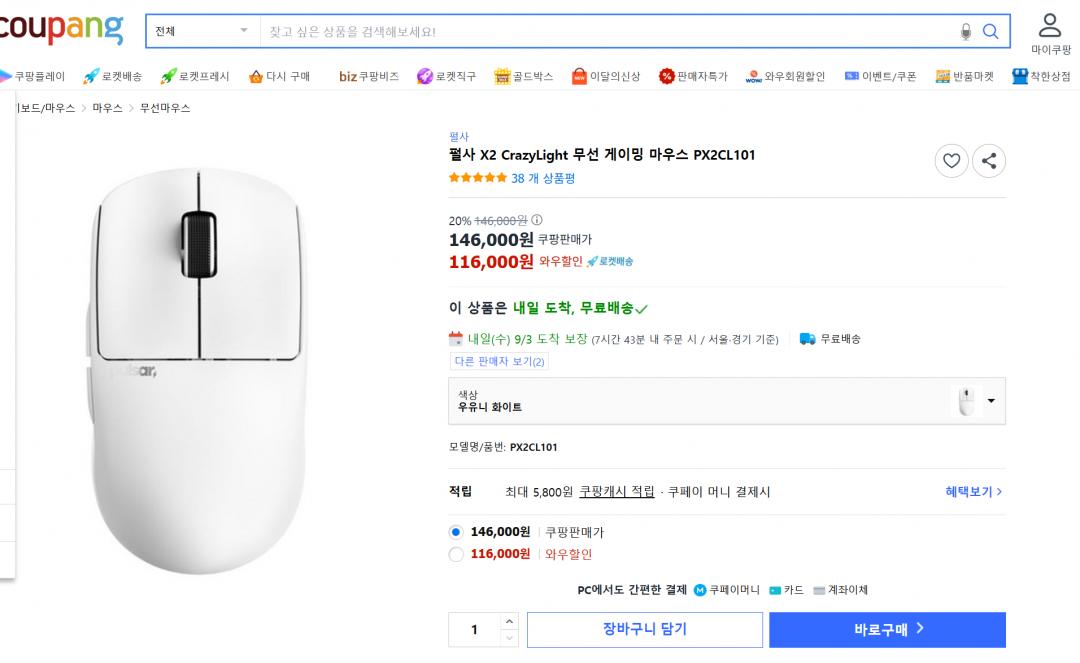Add product to wishlist with heart icon
This screenshot has width=1080, height=663.
click(x=951, y=161)
